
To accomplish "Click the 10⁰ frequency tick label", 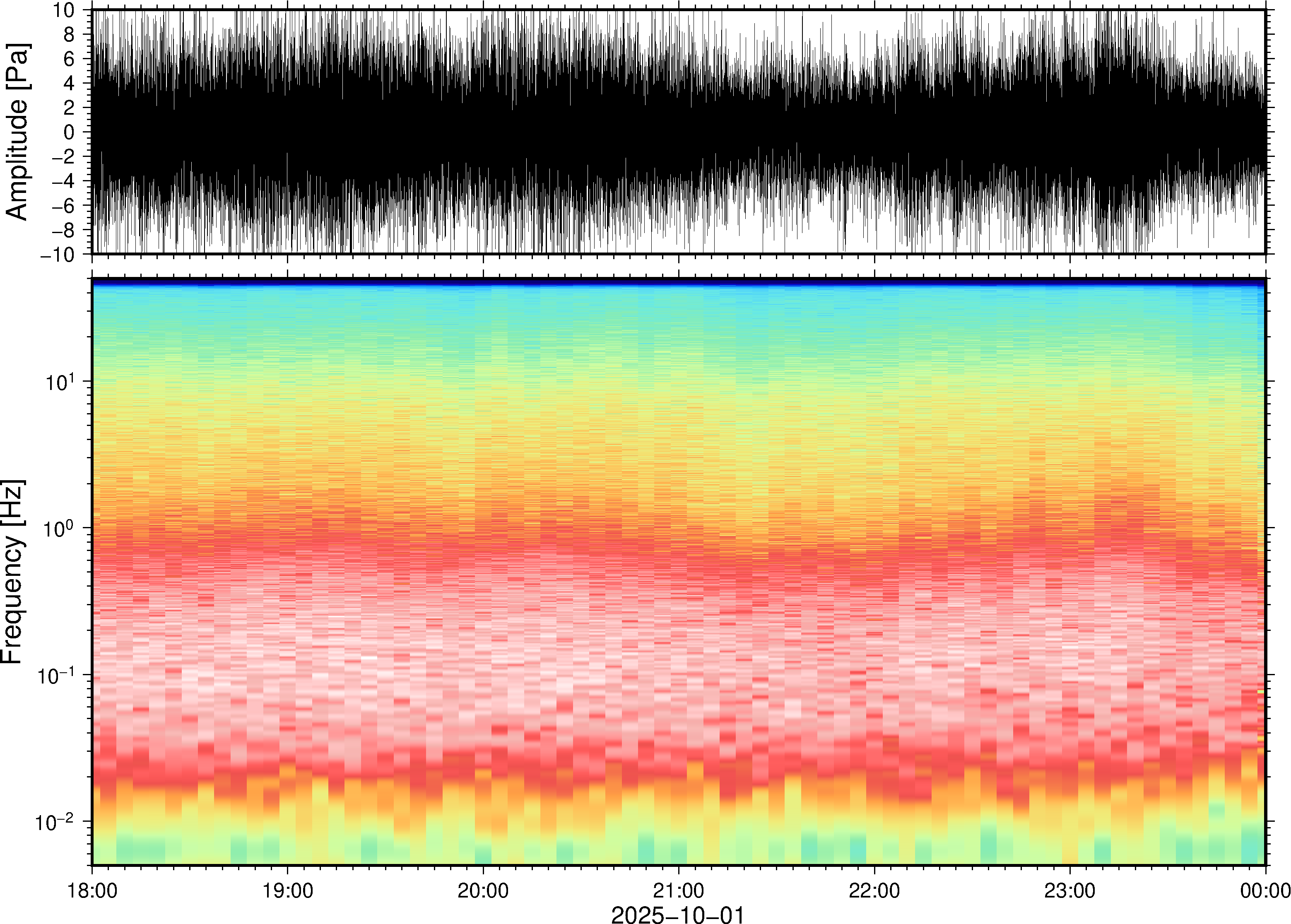I will coord(59,529).
